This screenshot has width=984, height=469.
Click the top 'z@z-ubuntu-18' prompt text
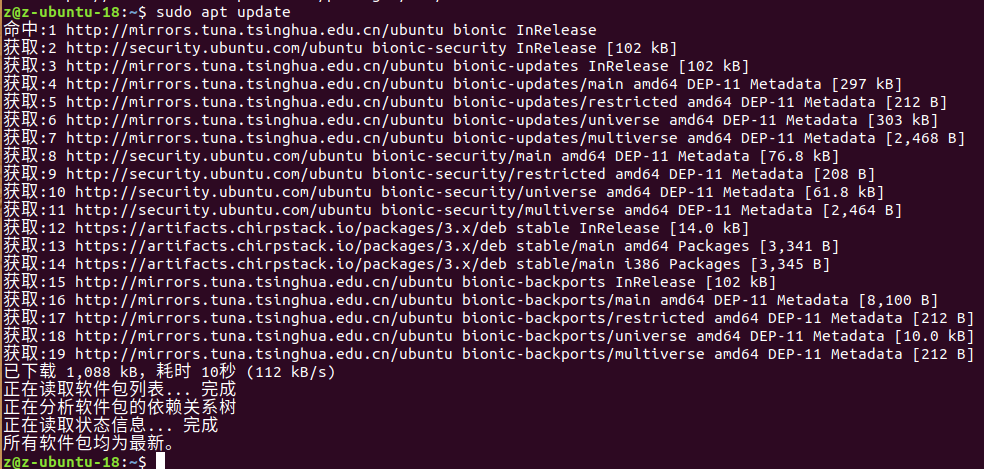(x=62, y=12)
